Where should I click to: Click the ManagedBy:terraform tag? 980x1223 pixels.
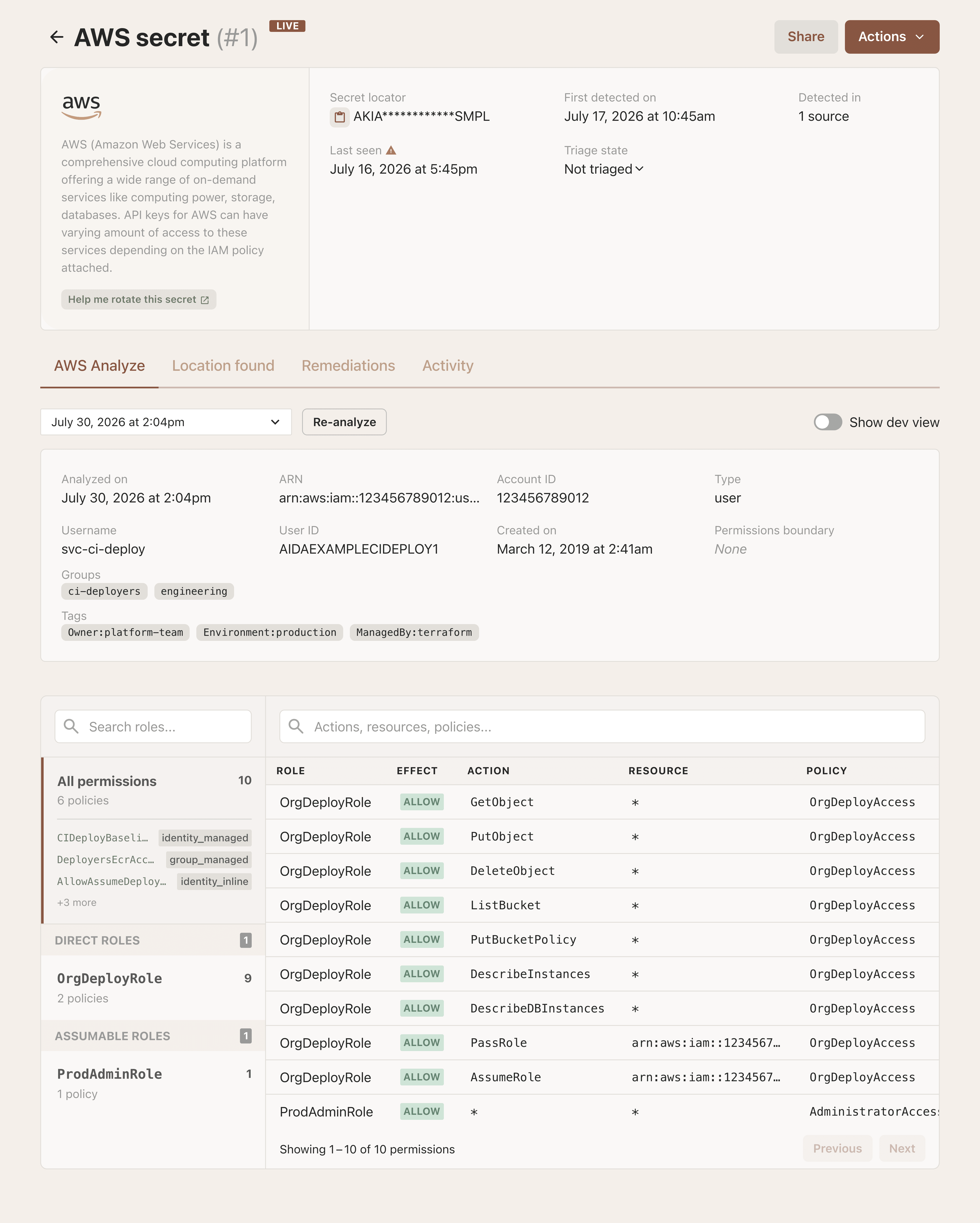tap(414, 632)
